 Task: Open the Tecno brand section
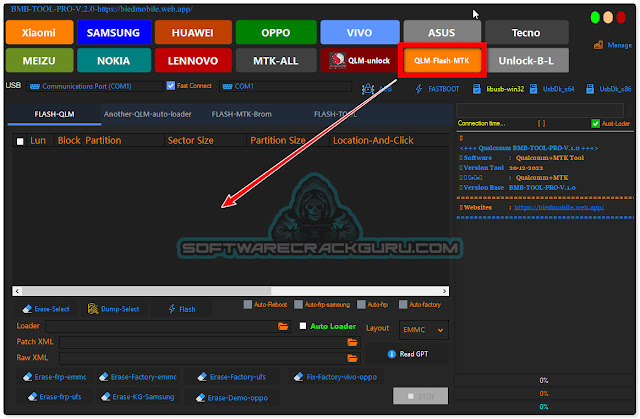tap(526, 32)
